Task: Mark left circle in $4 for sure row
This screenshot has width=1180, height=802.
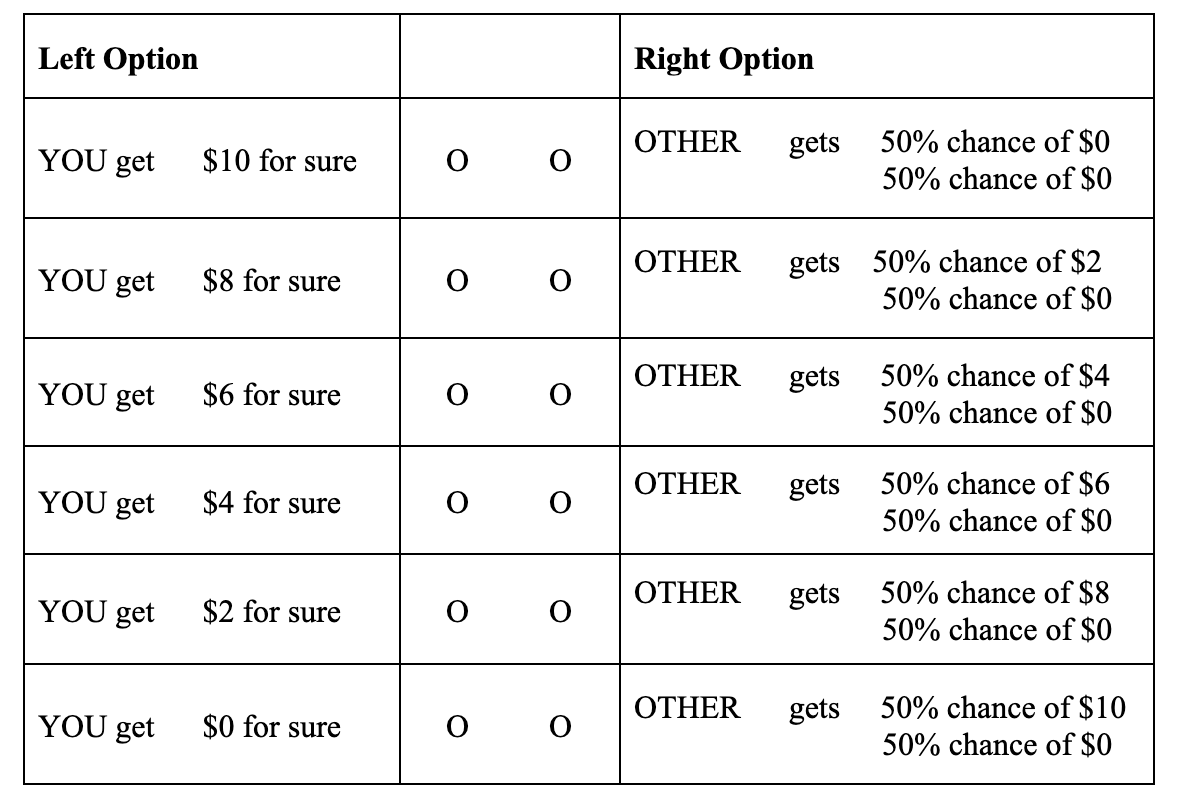Action: (x=457, y=504)
